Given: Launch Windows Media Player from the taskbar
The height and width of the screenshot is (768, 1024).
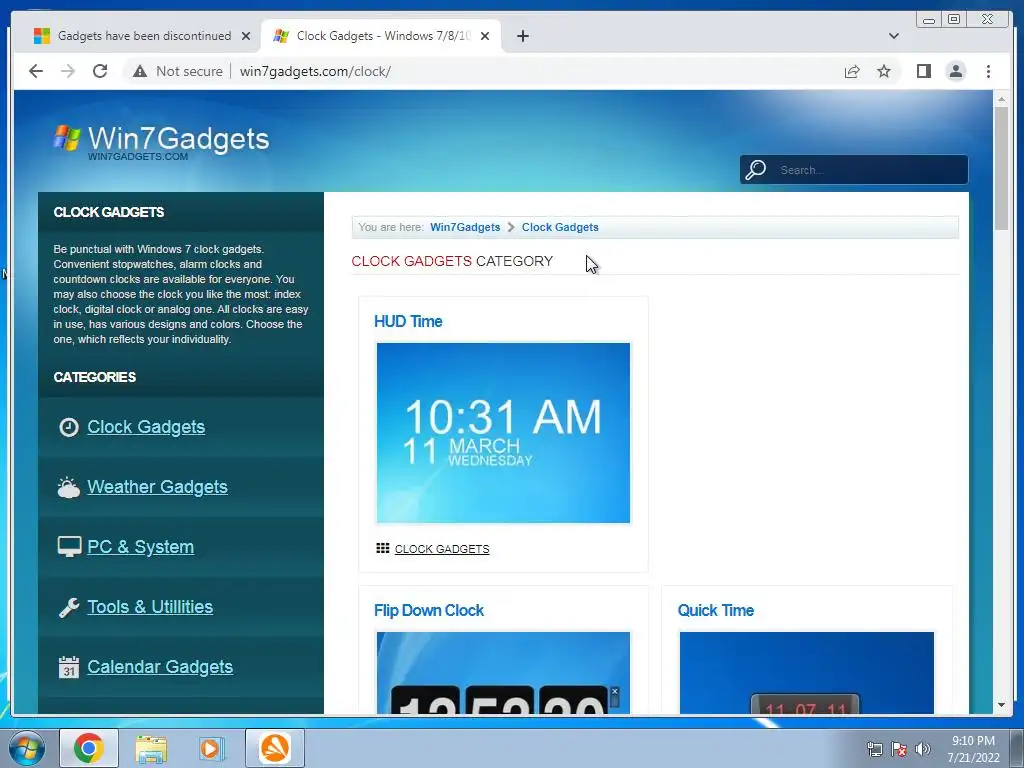Looking at the screenshot, I should (x=210, y=748).
